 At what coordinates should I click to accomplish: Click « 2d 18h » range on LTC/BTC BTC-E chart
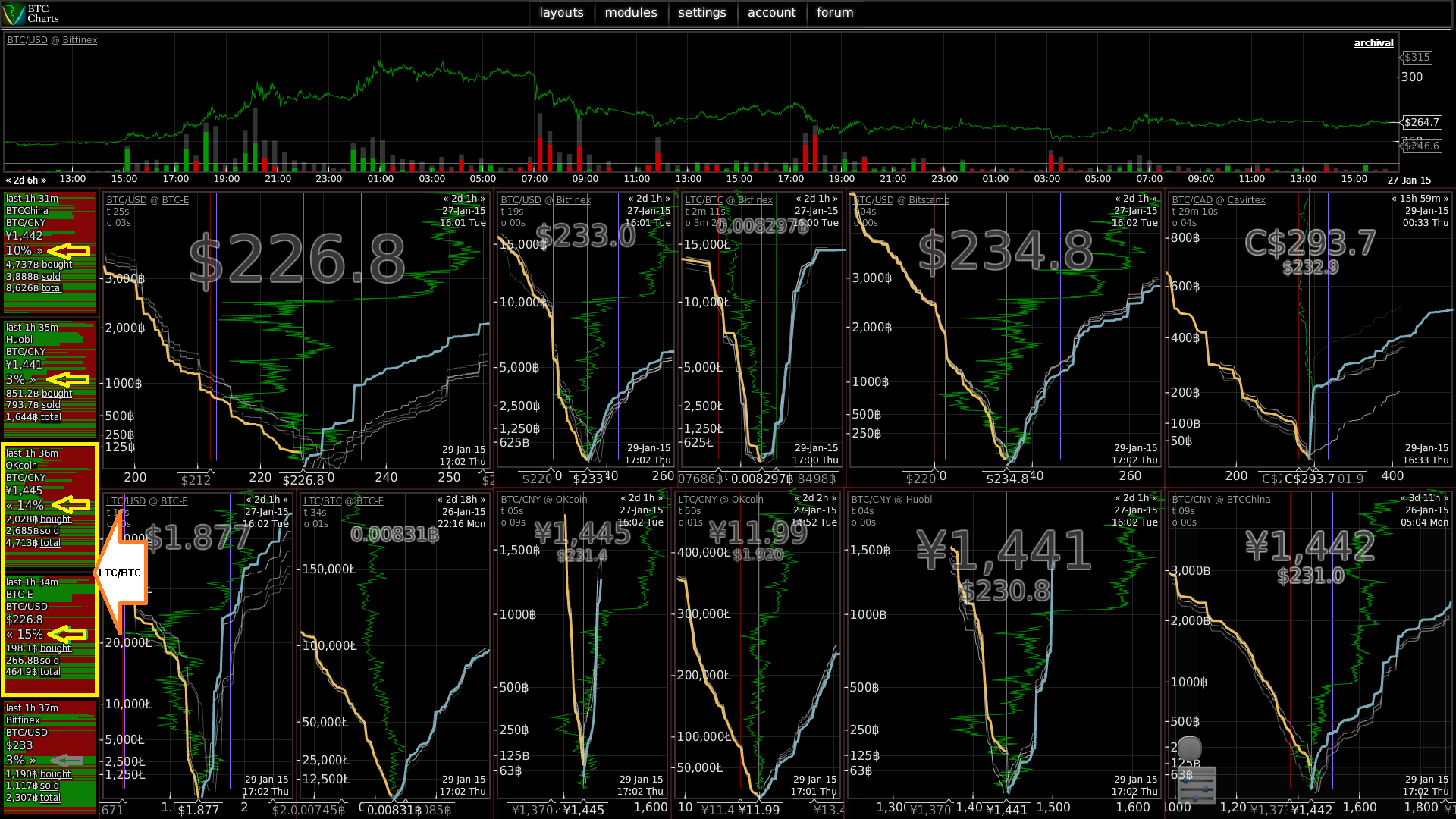(x=461, y=500)
